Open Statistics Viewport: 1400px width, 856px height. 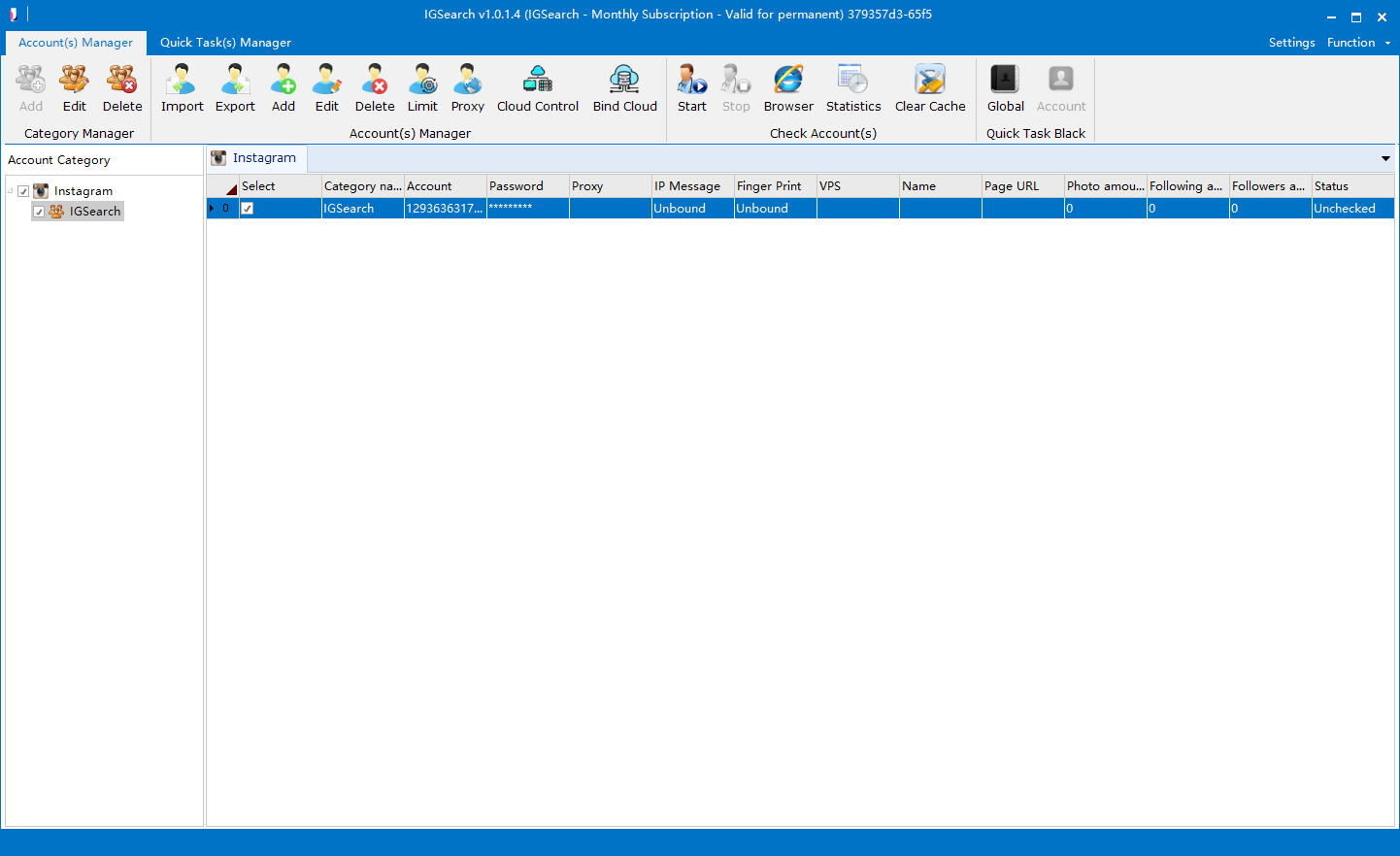[x=853, y=80]
